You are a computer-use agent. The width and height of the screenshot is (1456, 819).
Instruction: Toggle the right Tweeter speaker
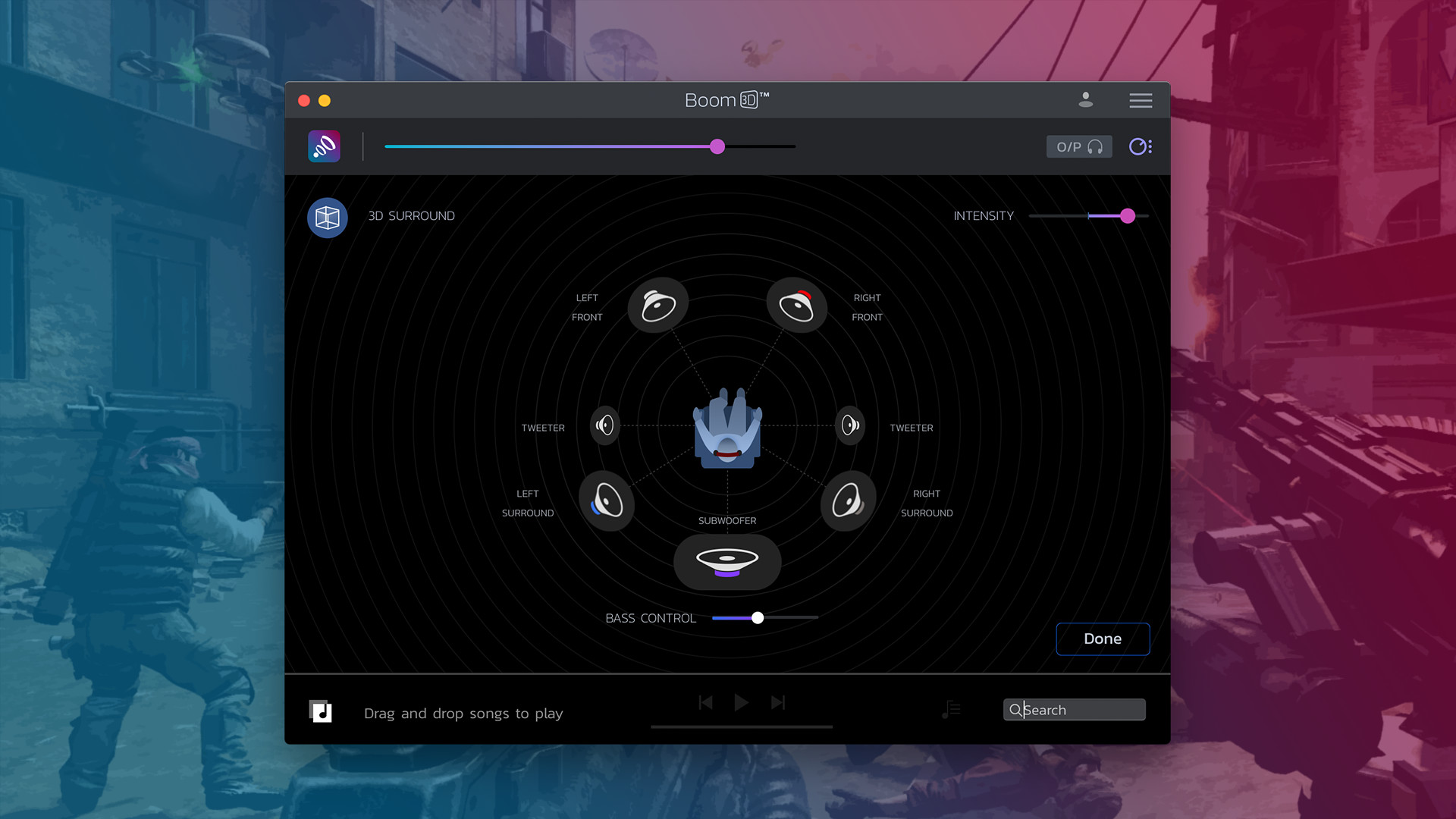click(850, 425)
